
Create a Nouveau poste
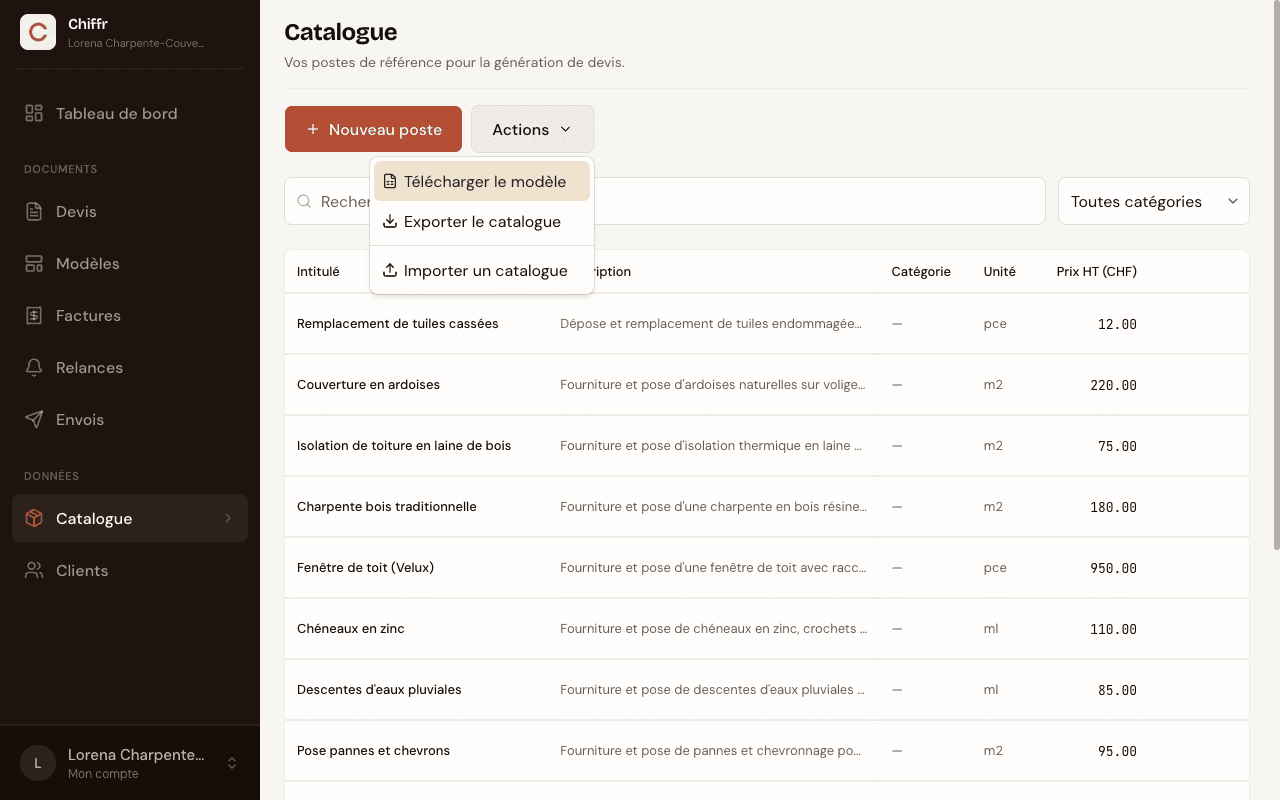(373, 129)
